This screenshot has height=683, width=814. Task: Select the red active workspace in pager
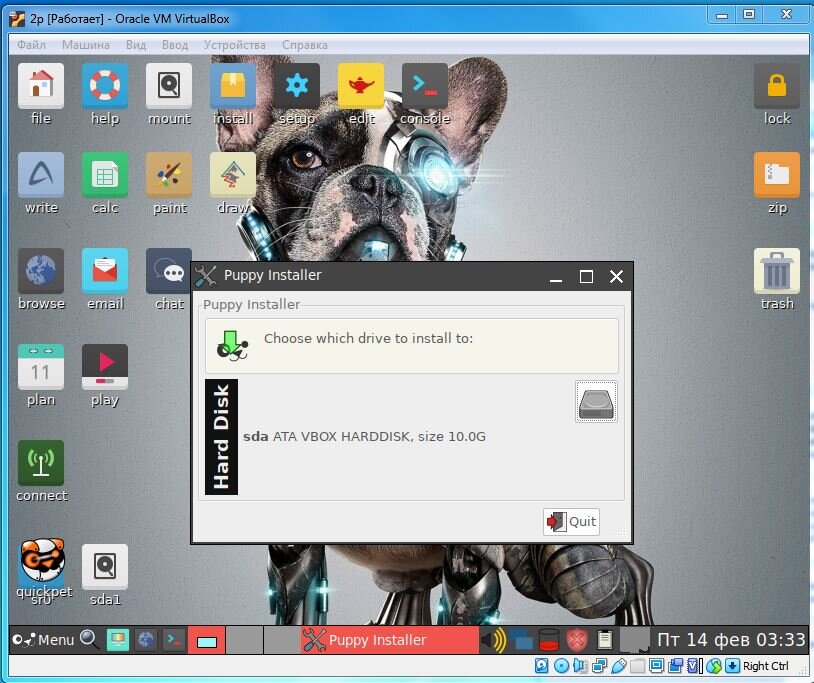tap(207, 640)
